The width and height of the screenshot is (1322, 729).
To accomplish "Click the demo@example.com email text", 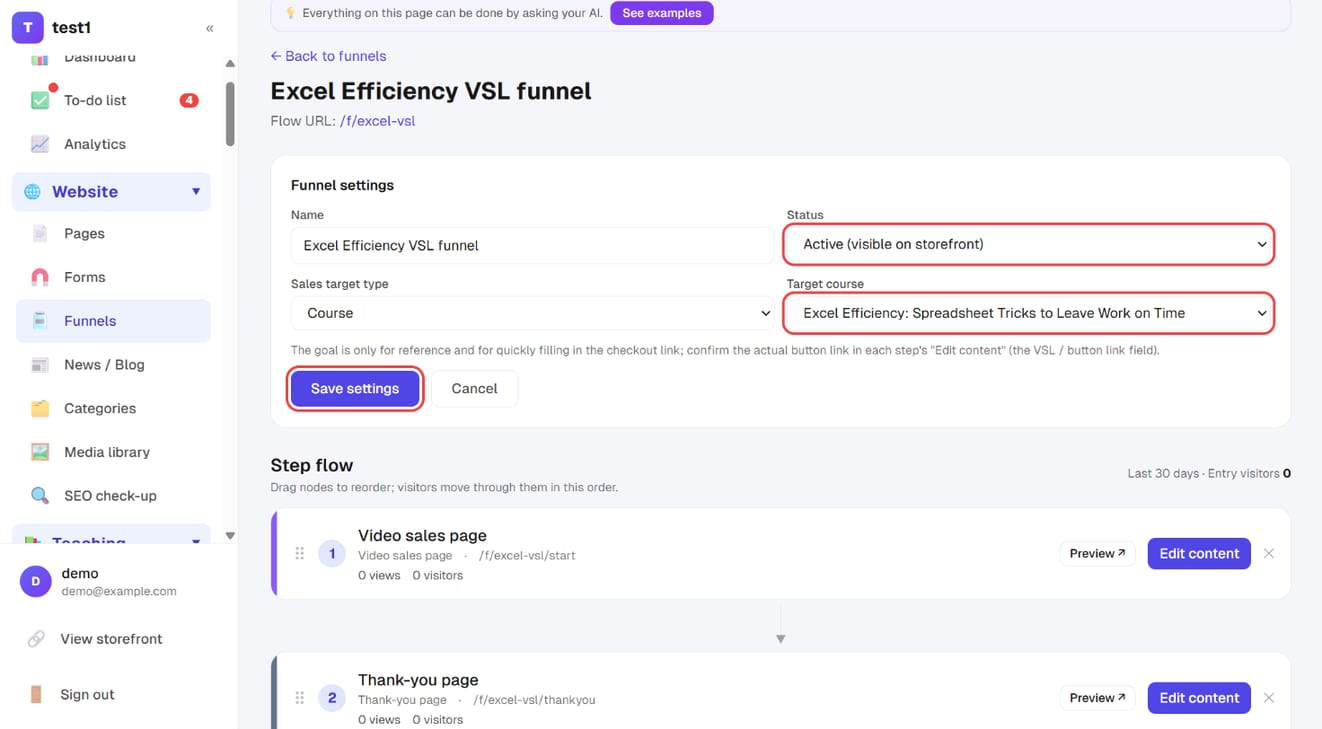I will coord(119,591).
